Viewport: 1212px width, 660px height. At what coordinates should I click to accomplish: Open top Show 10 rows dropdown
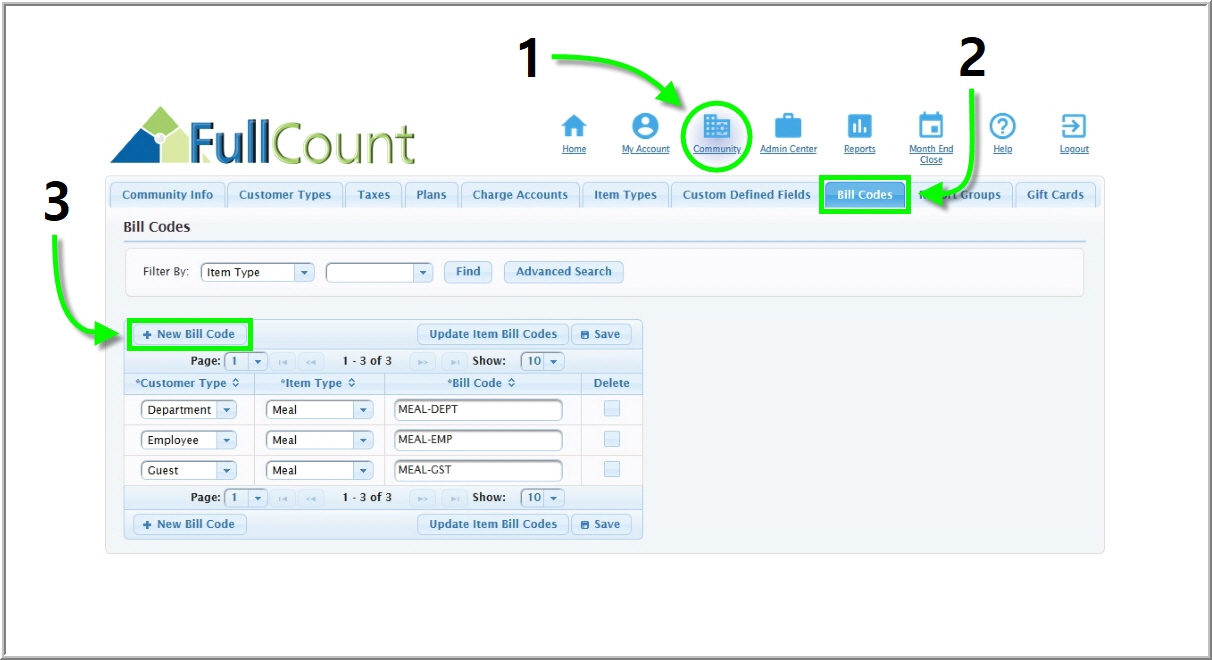tap(553, 361)
